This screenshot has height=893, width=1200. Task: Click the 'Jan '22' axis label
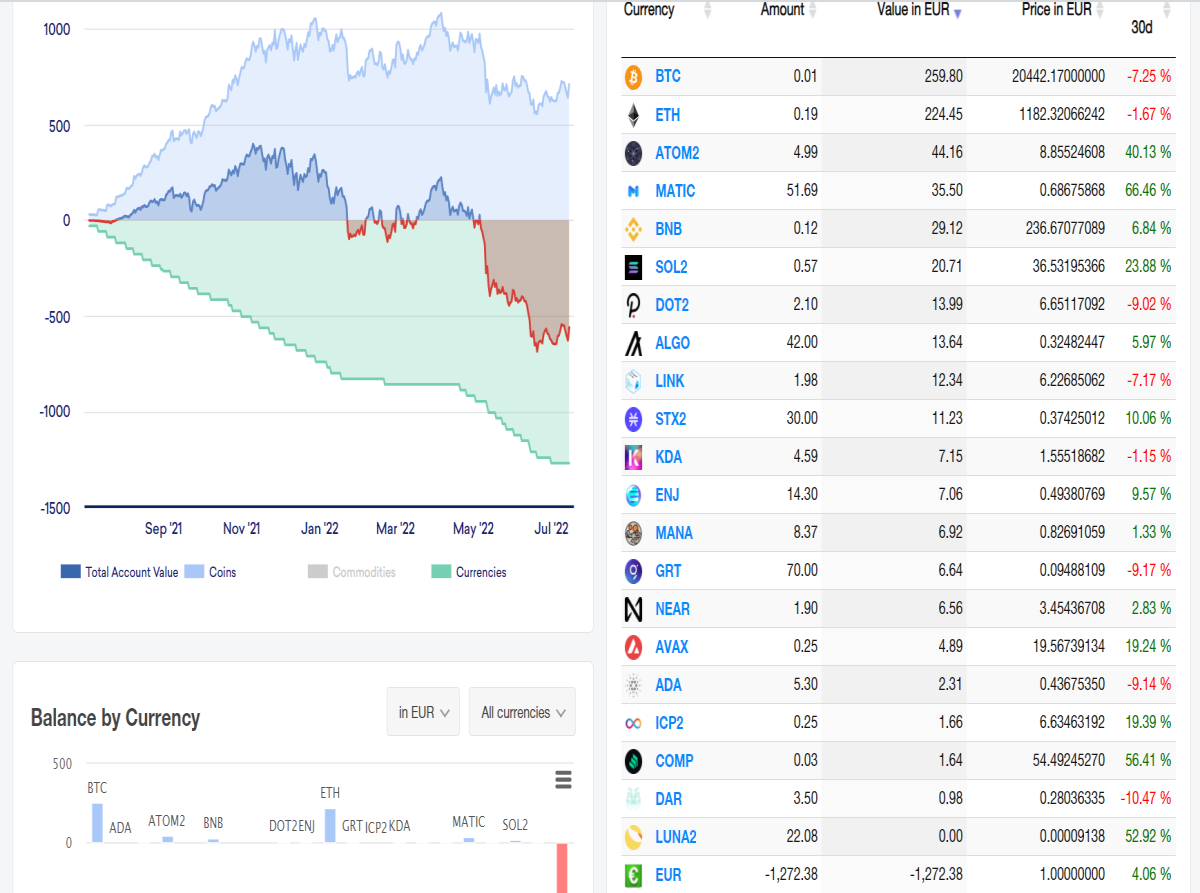point(320,529)
